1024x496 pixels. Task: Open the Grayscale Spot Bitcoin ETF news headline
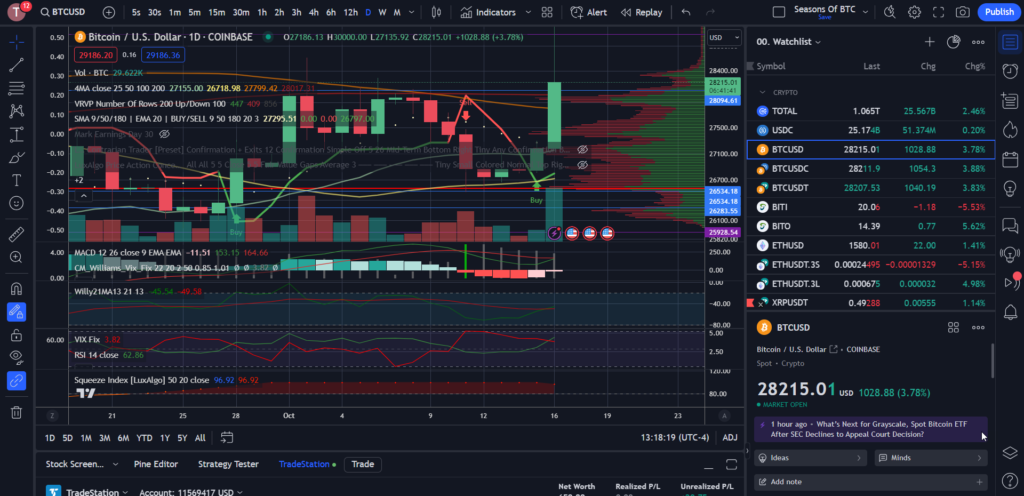tap(870, 429)
